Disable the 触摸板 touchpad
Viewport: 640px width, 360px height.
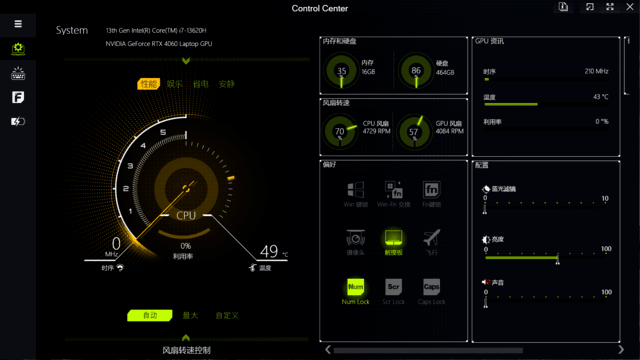coord(393,242)
